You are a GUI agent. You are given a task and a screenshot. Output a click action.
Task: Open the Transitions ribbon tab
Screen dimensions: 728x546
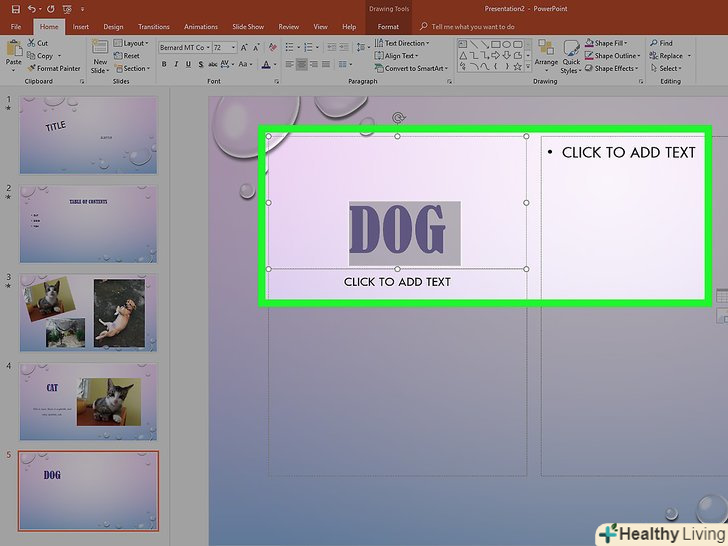pyautogui.click(x=153, y=27)
